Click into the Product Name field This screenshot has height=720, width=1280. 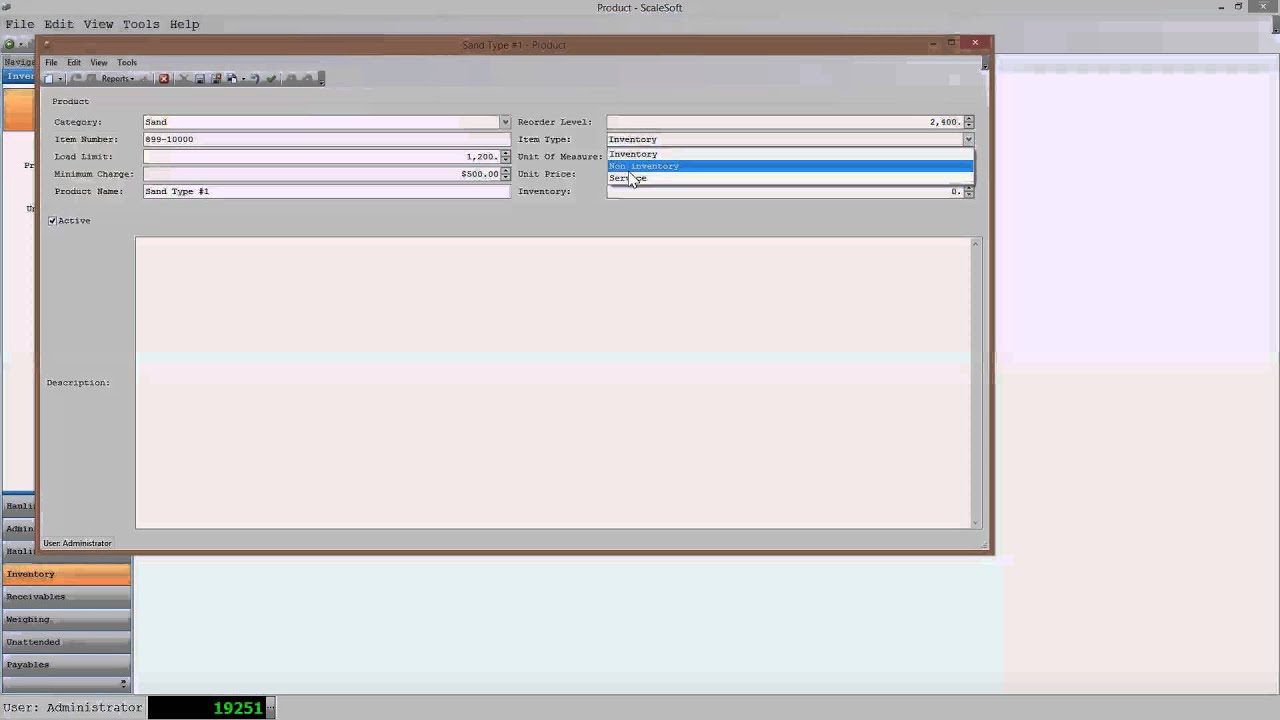[326, 191]
